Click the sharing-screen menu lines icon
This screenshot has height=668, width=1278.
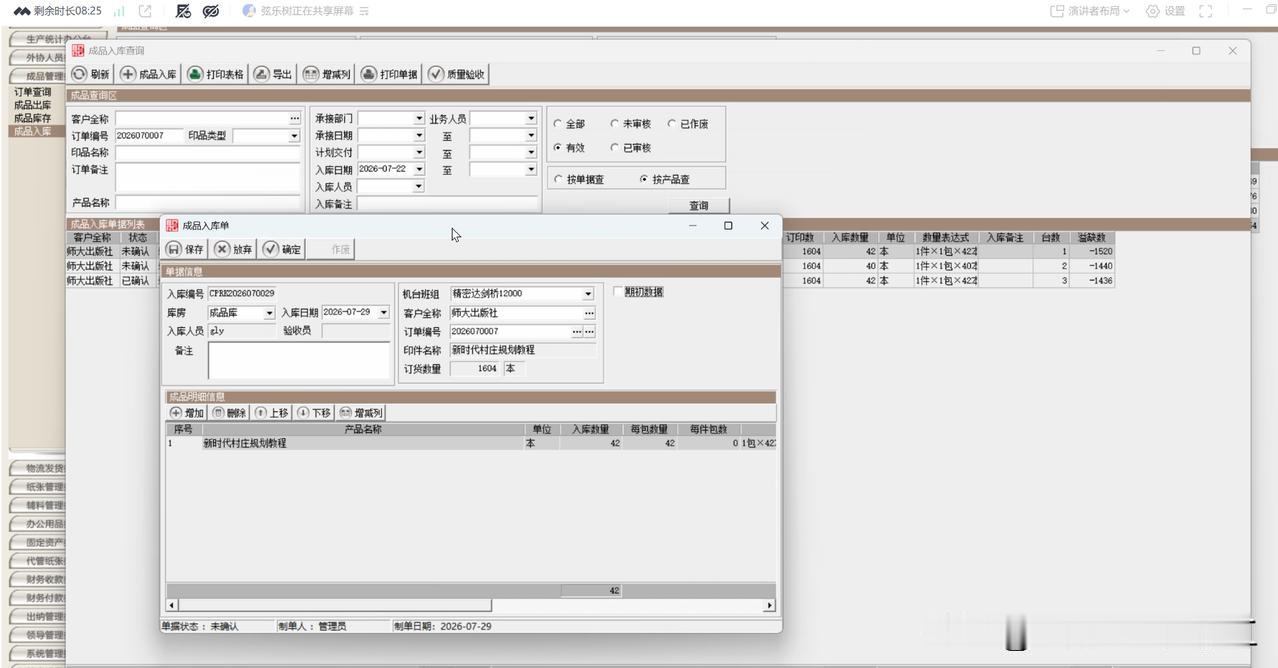click(x=364, y=11)
